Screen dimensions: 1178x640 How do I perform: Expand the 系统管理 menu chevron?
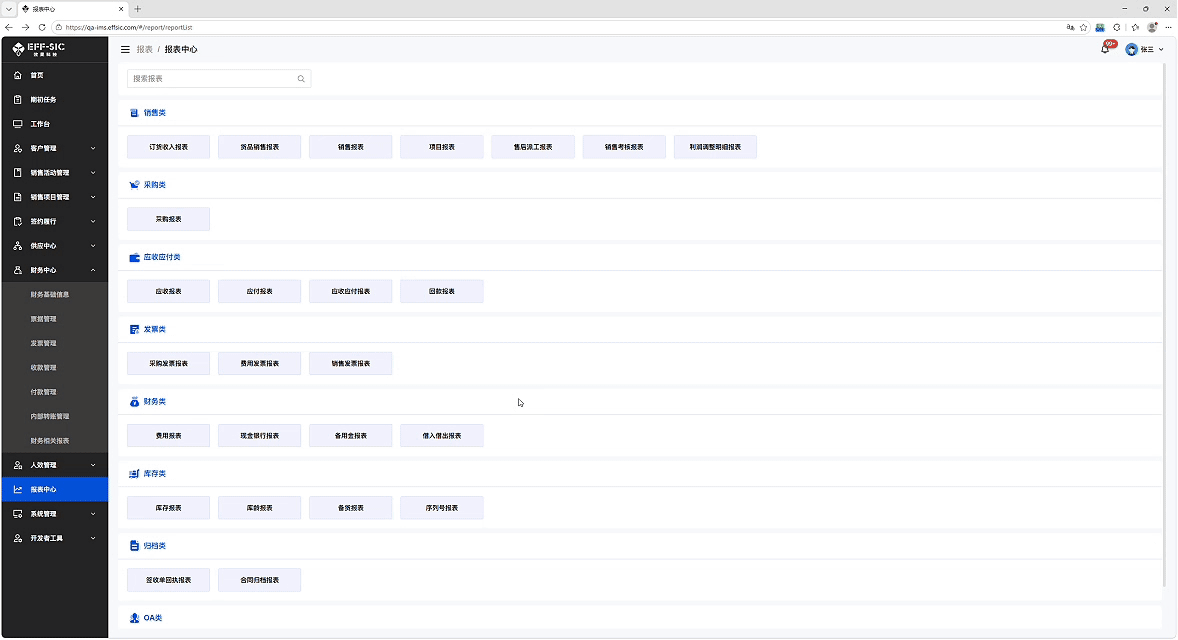(x=93, y=515)
